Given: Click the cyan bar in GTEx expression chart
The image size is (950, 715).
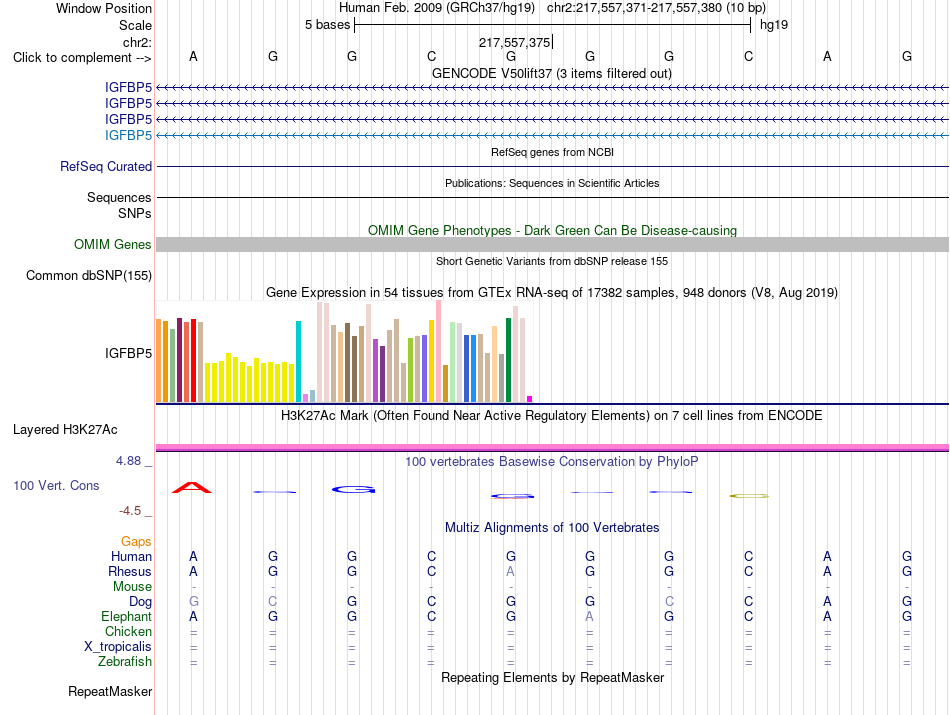Looking at the screenshot, I should tap(298, 362).
